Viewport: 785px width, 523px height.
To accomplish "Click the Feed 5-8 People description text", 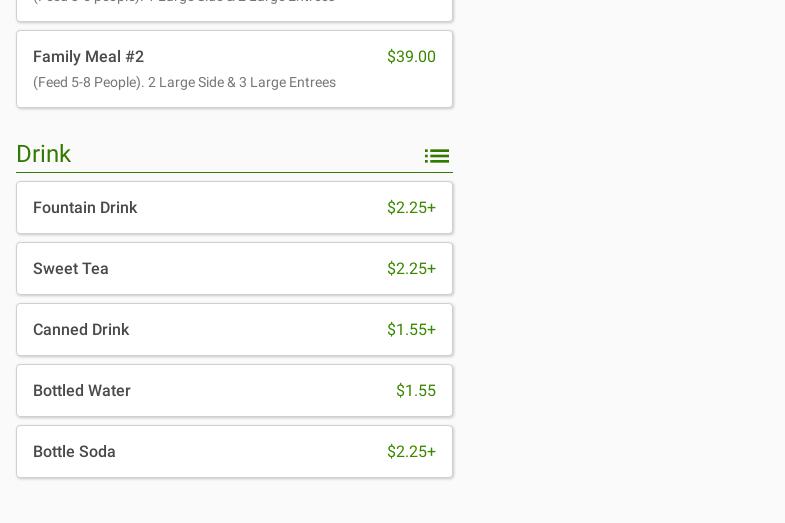I will click(x=184, y=83).
